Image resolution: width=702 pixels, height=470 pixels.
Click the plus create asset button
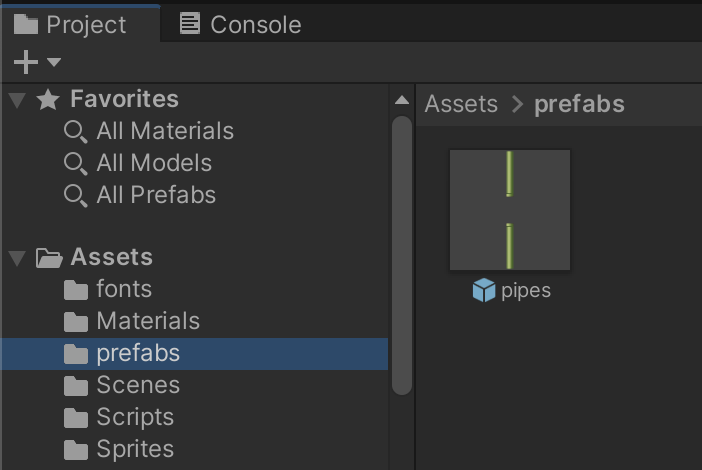click(x=26, y=62)
